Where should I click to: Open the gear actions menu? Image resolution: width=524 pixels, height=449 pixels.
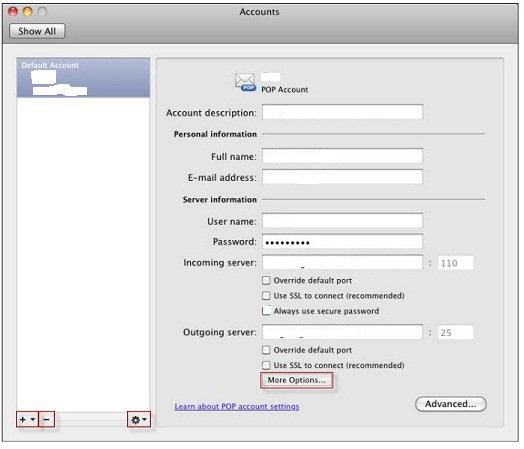[x=139, y=420]
